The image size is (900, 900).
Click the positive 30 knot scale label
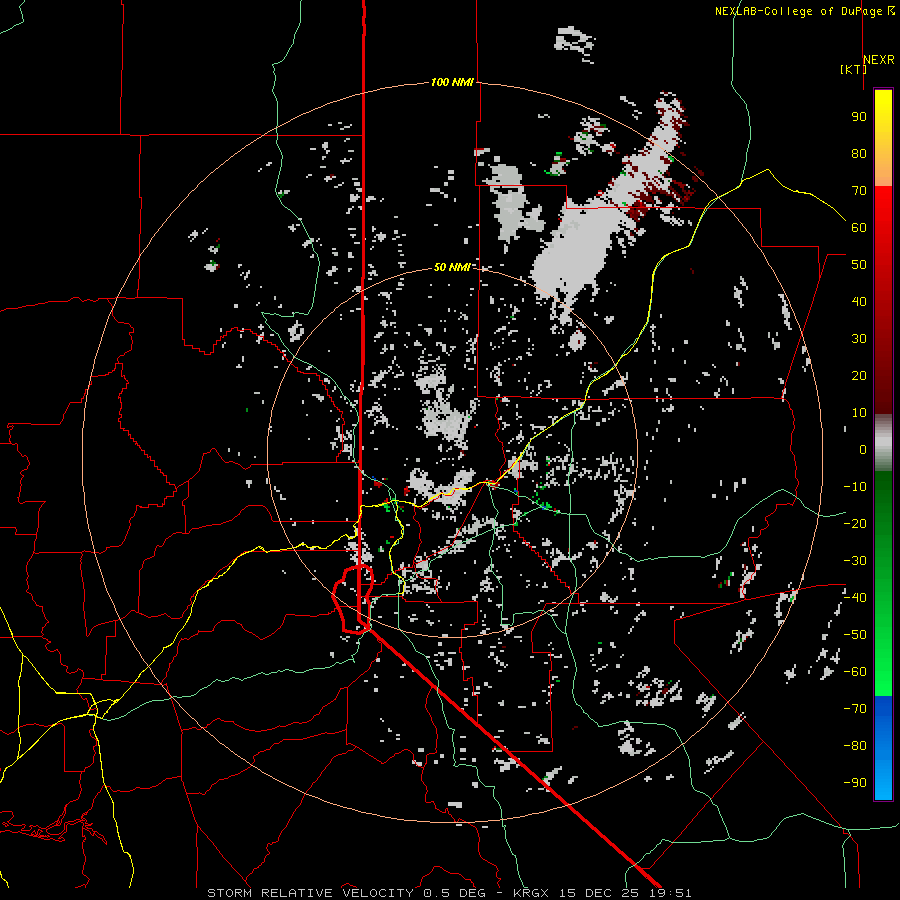(x=859, y=339)
